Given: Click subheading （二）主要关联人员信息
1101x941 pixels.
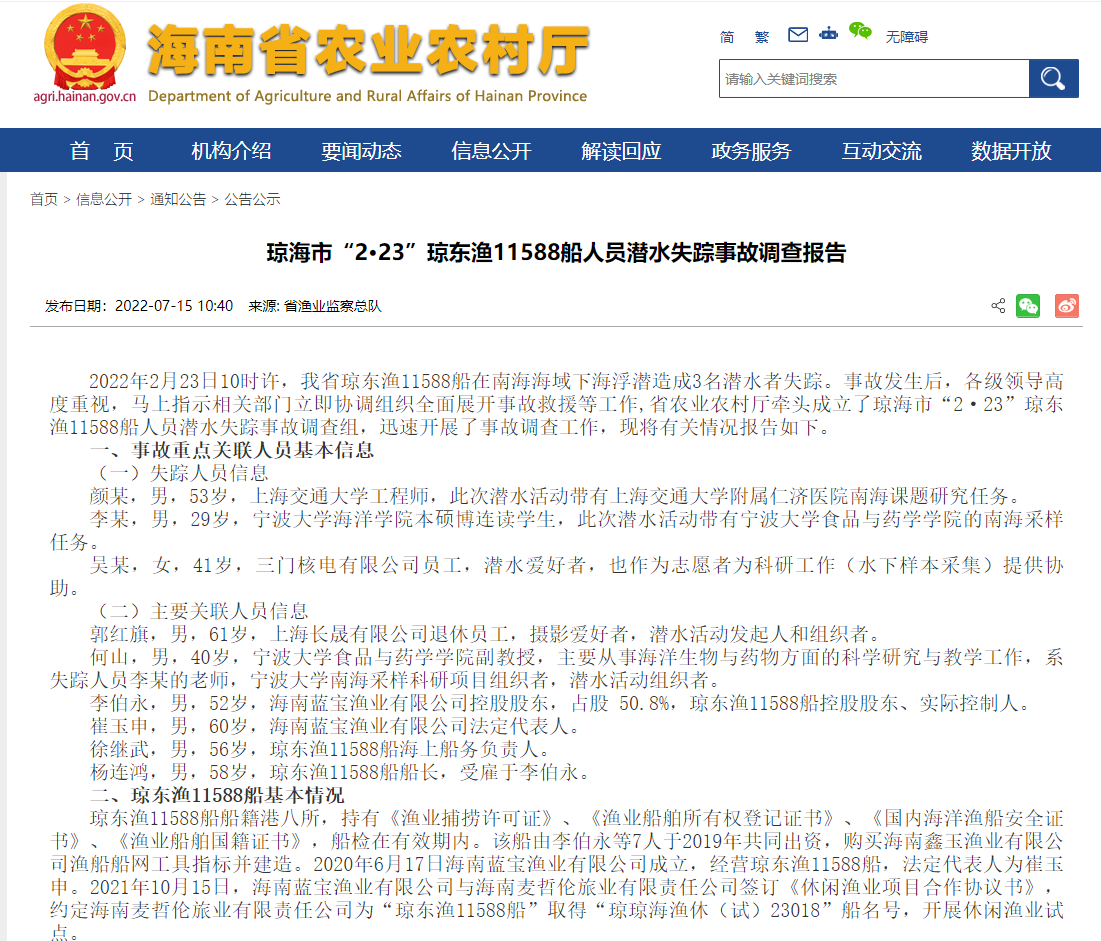Looking at the screenshot, I should [x=199, y=611].
